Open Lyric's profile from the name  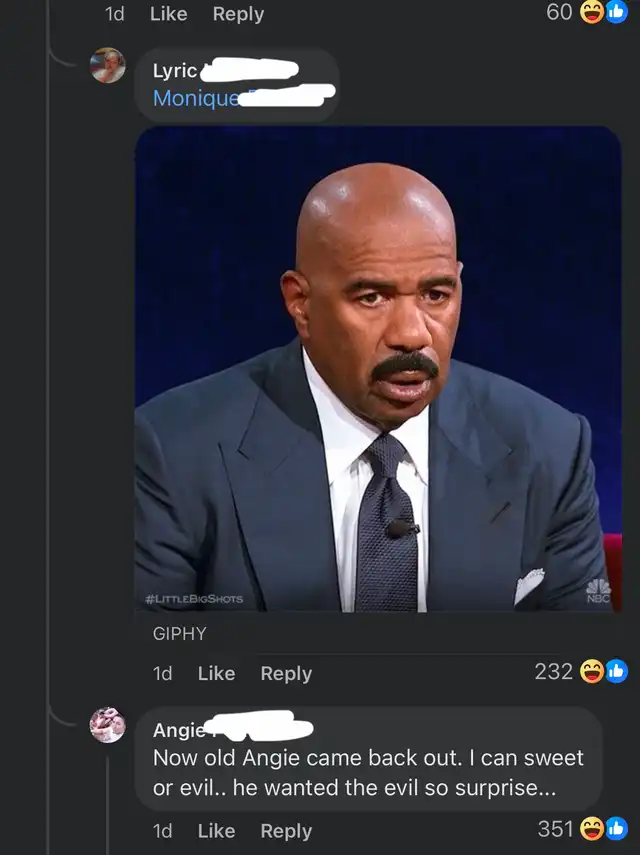coord(175,70)
